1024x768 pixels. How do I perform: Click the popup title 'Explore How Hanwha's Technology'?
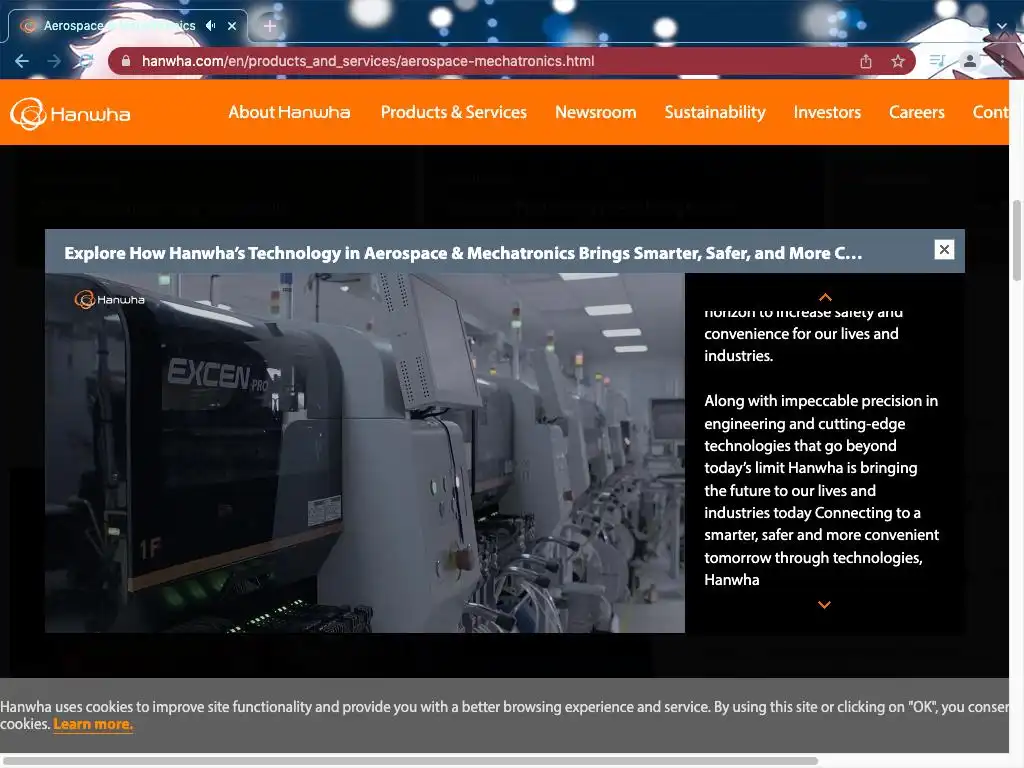click(x=462, y=253)
